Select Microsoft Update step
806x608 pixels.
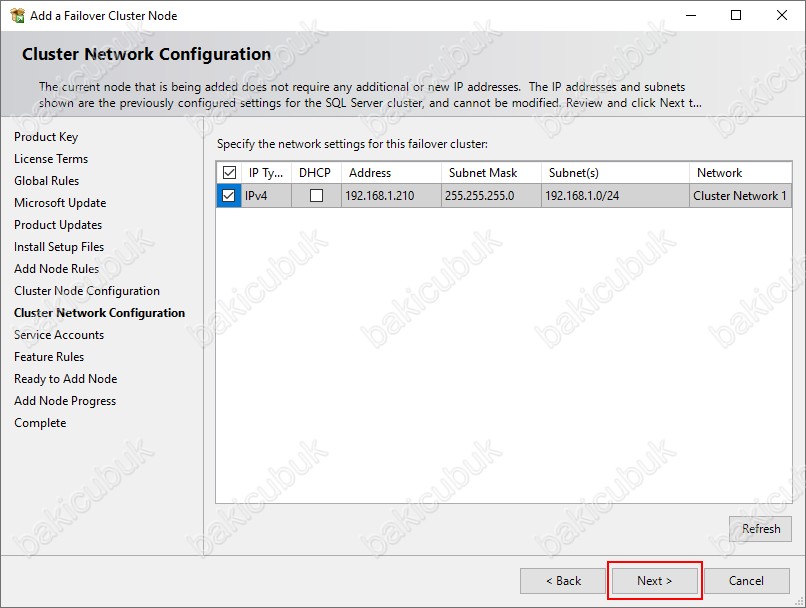point(60,203)
